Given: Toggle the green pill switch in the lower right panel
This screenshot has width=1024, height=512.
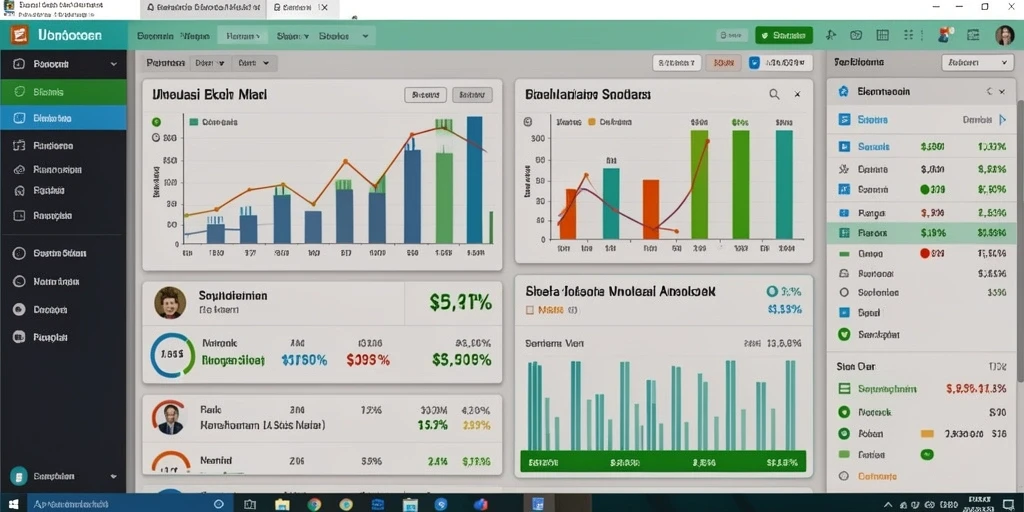Looking at the screenshot, I should [926, 455].
